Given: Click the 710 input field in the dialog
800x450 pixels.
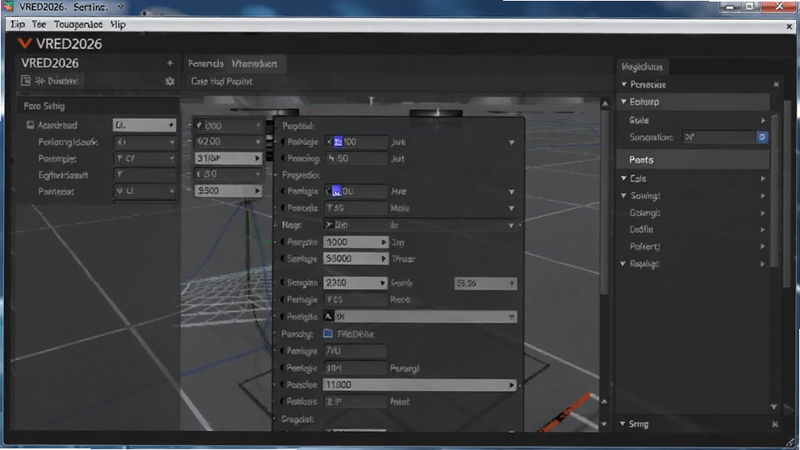Looking at the screenshot, I should click(x=355, y=351).
